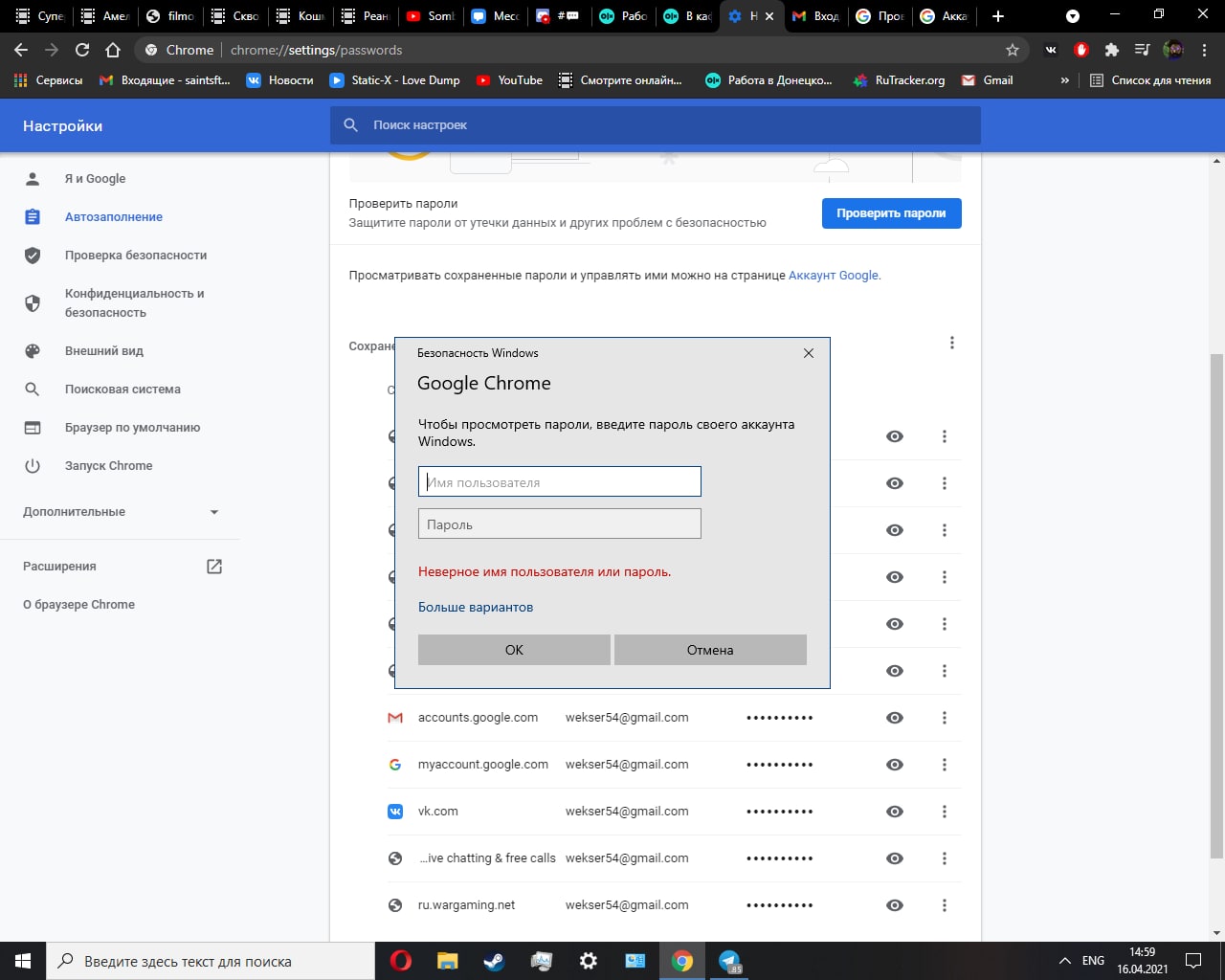Click the red adblock extension icon
The height and width of the screenshot is (980, 1225).
[1081, 50]
